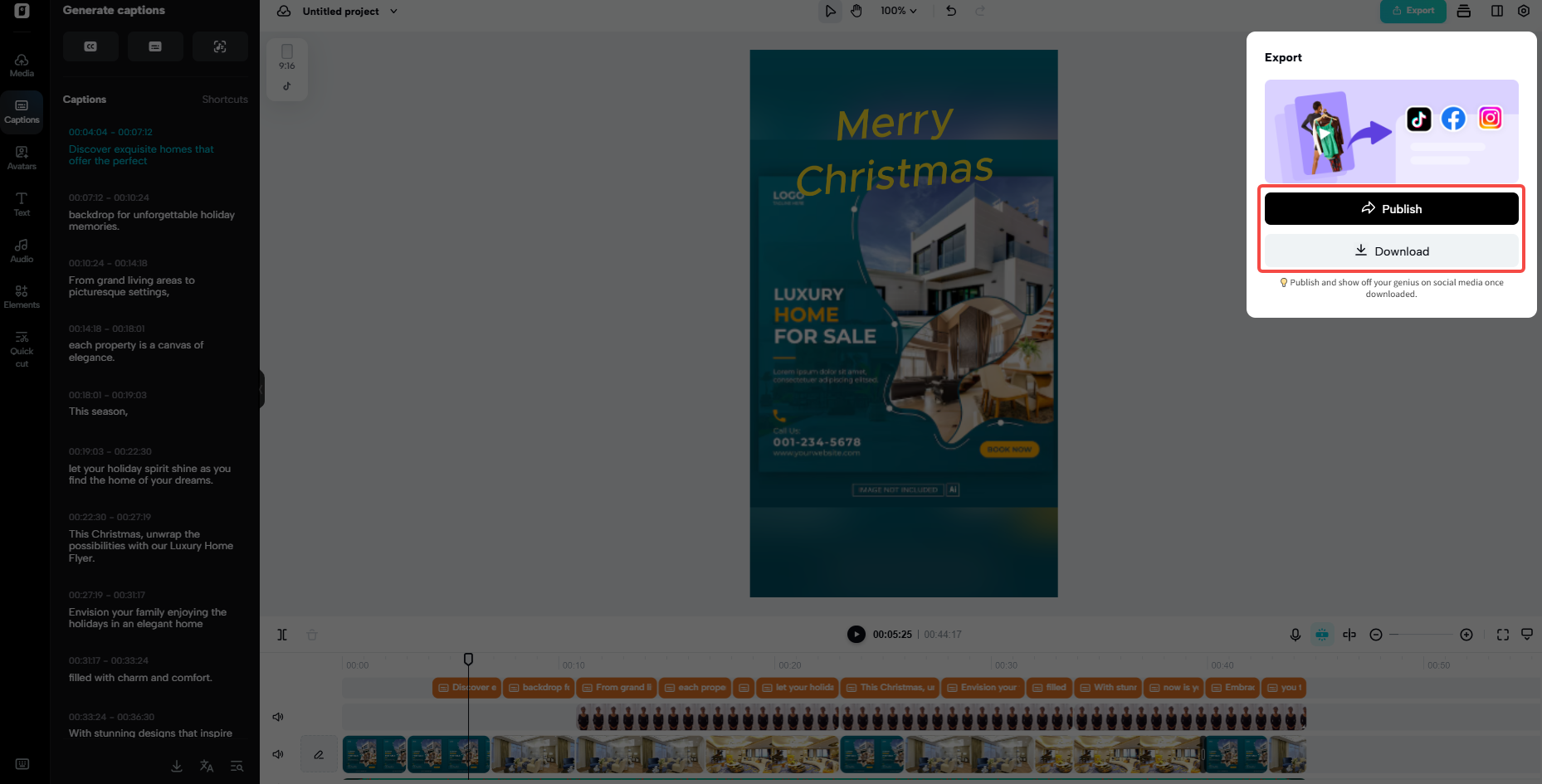This screenshot has width=1542, height=784.
Task: Open find and replace for captions
Action: point(237,767)
